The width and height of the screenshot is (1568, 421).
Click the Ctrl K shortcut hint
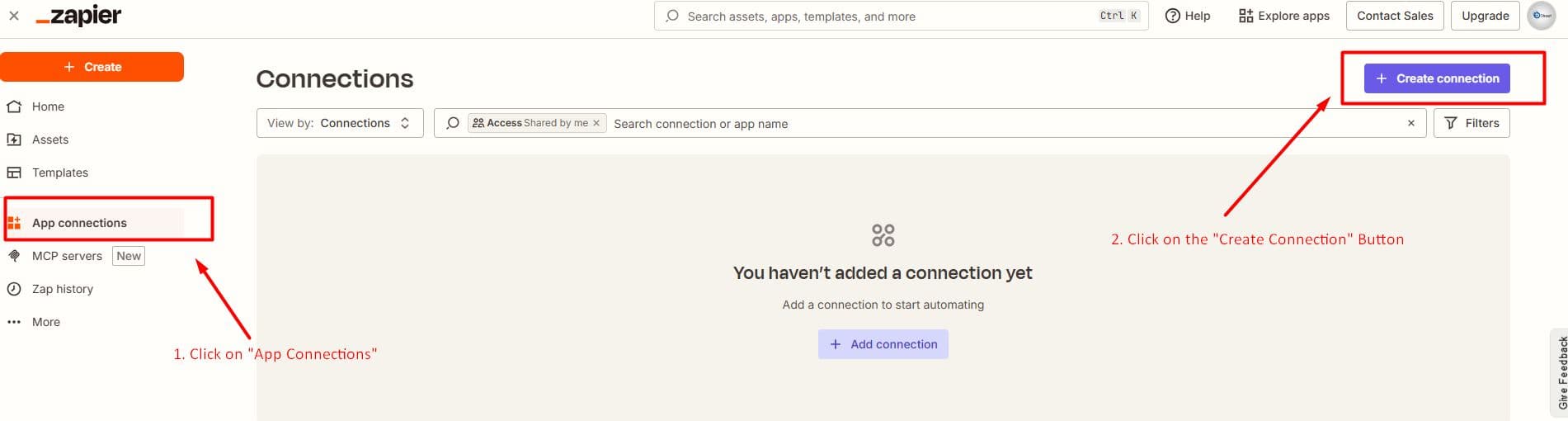tap(1119, 16)
